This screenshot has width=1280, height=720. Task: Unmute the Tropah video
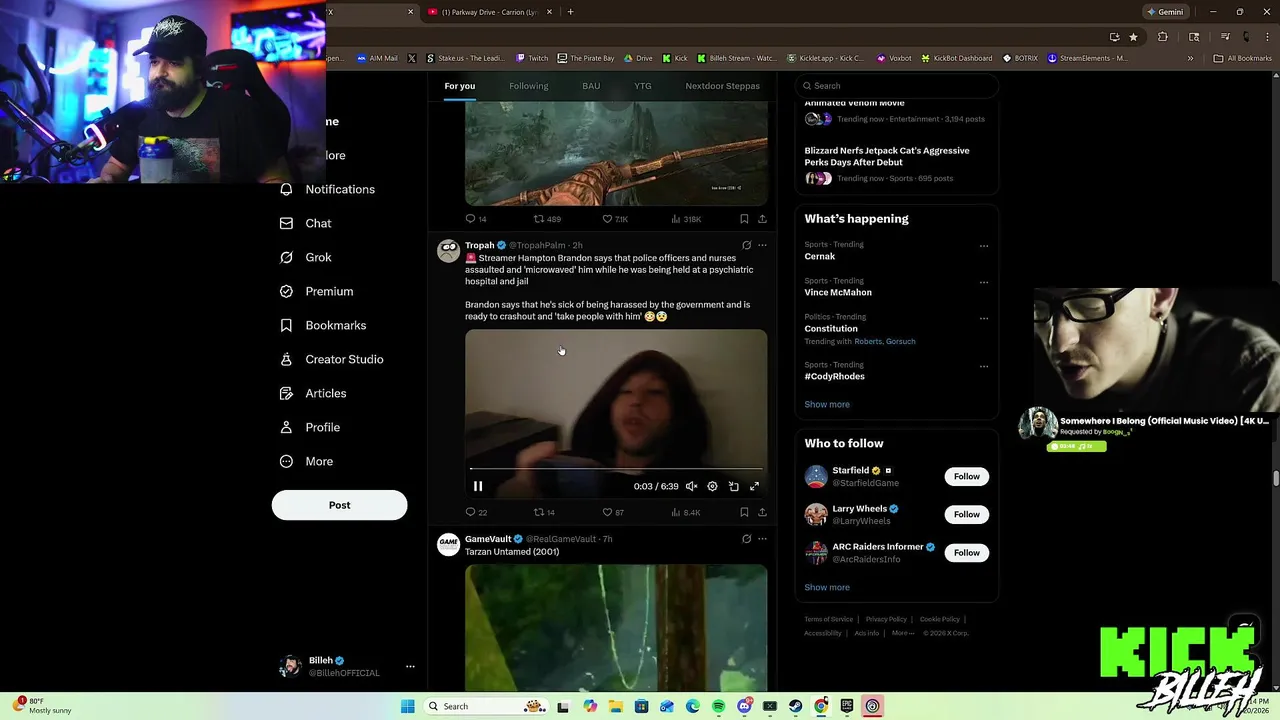(691, 486)
